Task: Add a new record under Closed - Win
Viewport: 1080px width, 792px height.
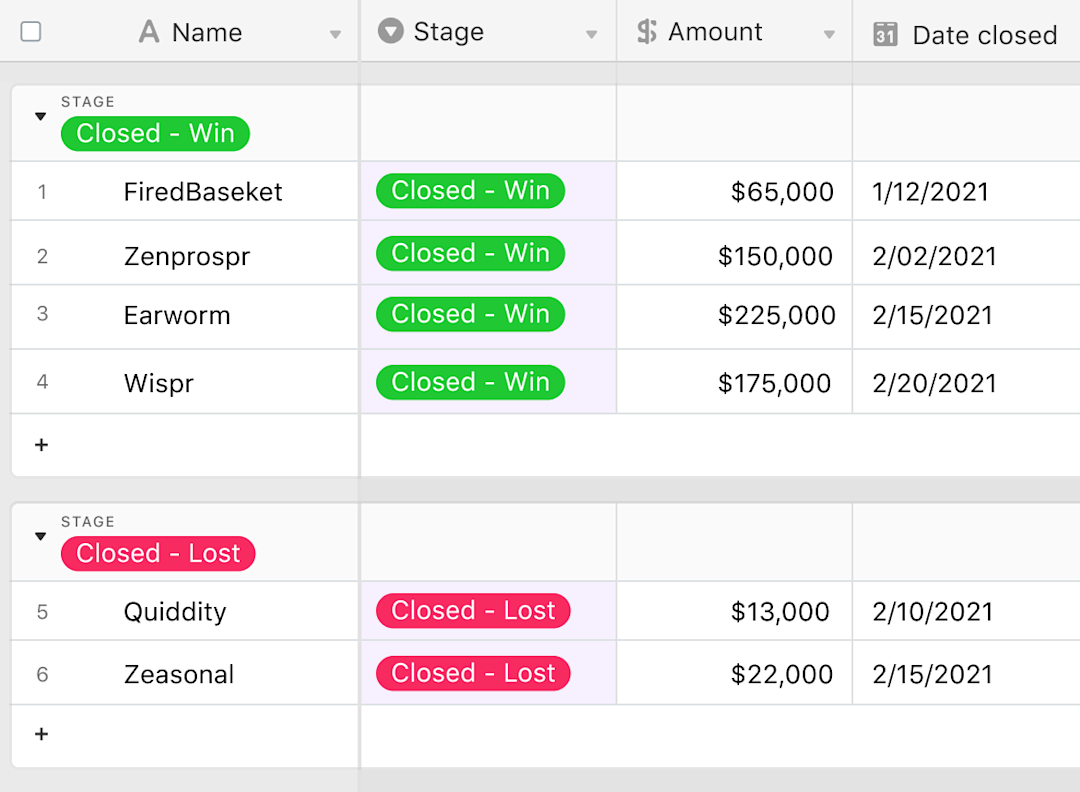Action: pyautogui.click(x=41, y=445)
